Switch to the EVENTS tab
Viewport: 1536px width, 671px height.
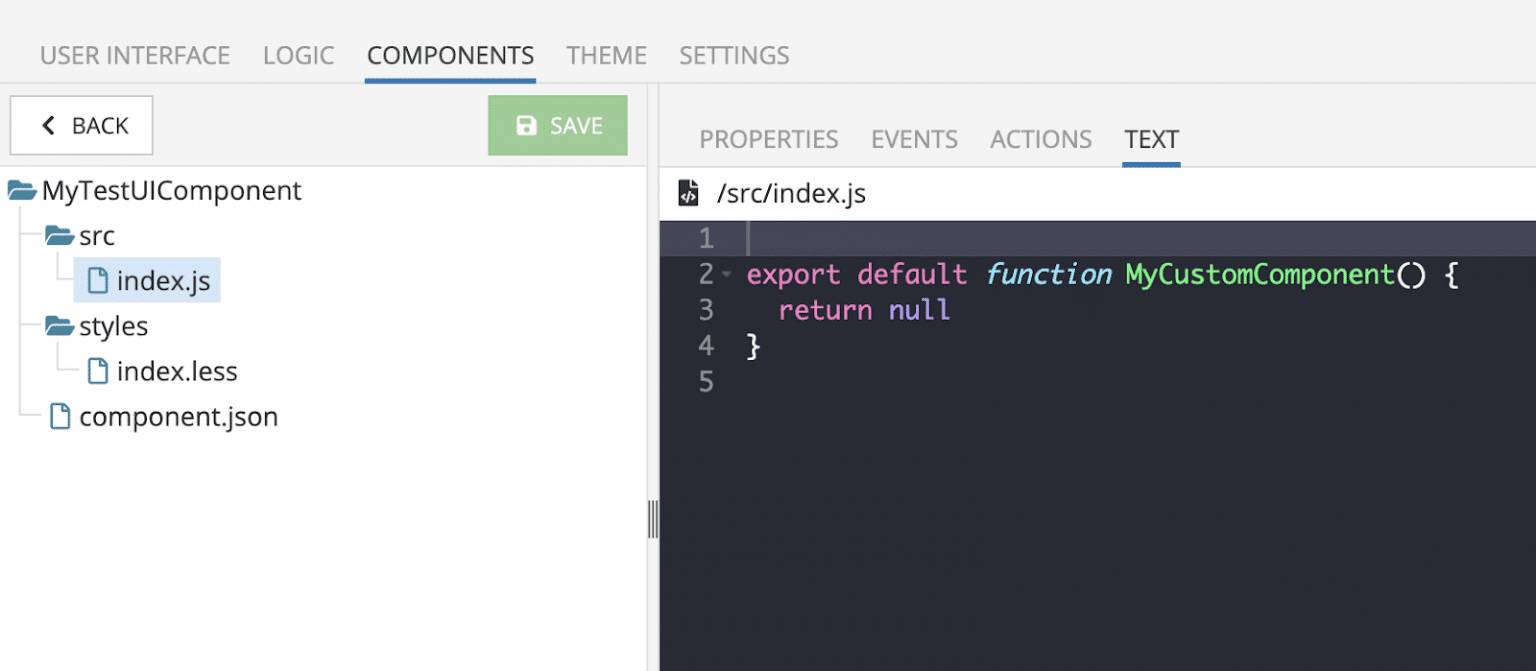pyautogui.click(x=913, y=139)
